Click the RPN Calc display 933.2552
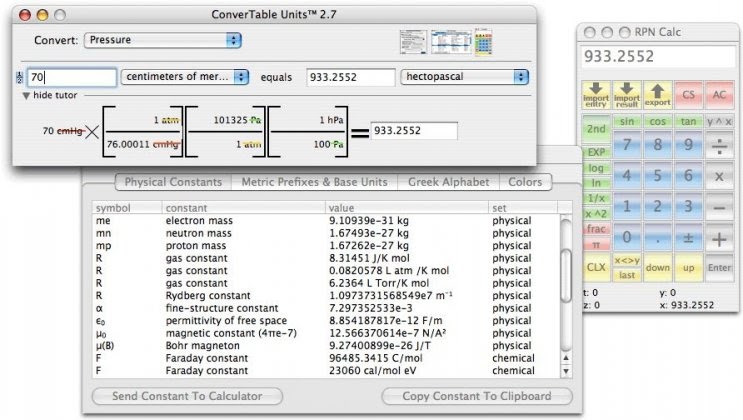This screenshot has width=743, height=420. pyautogui.click(x=658, y=57)
